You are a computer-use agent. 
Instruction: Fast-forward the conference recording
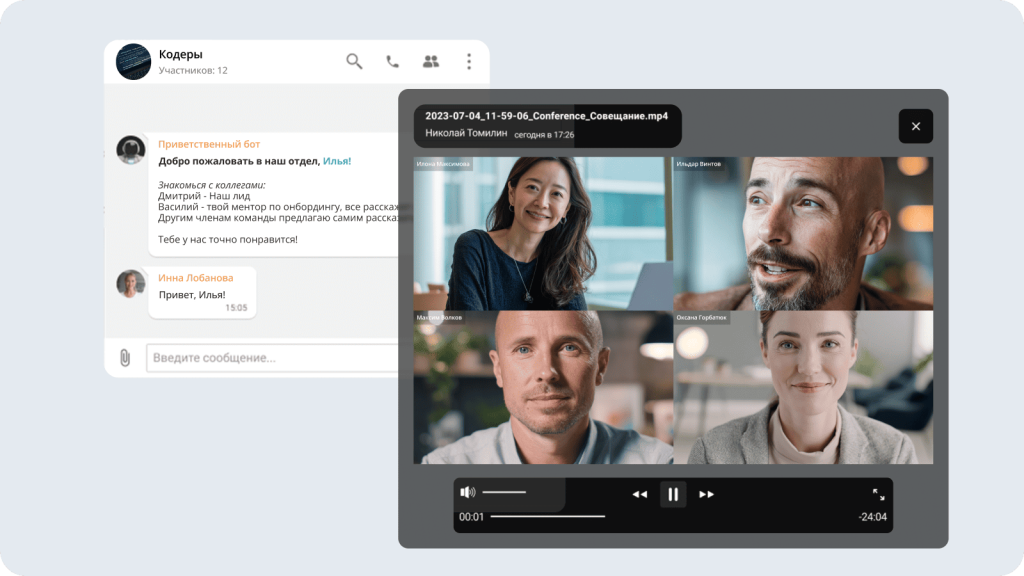click(706, 494)
